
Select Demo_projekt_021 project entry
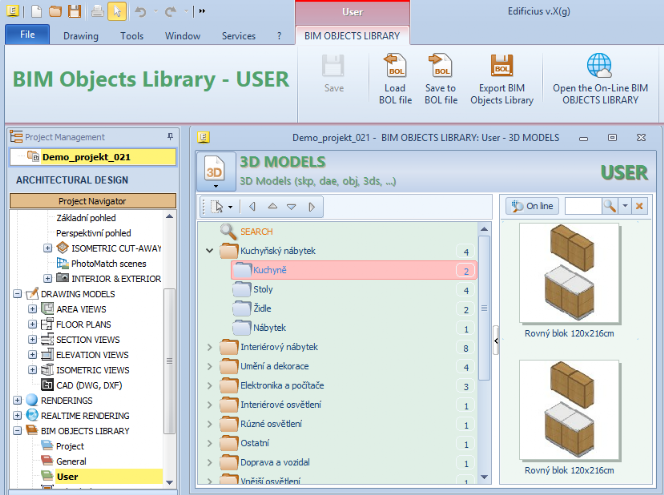[93, 157]
